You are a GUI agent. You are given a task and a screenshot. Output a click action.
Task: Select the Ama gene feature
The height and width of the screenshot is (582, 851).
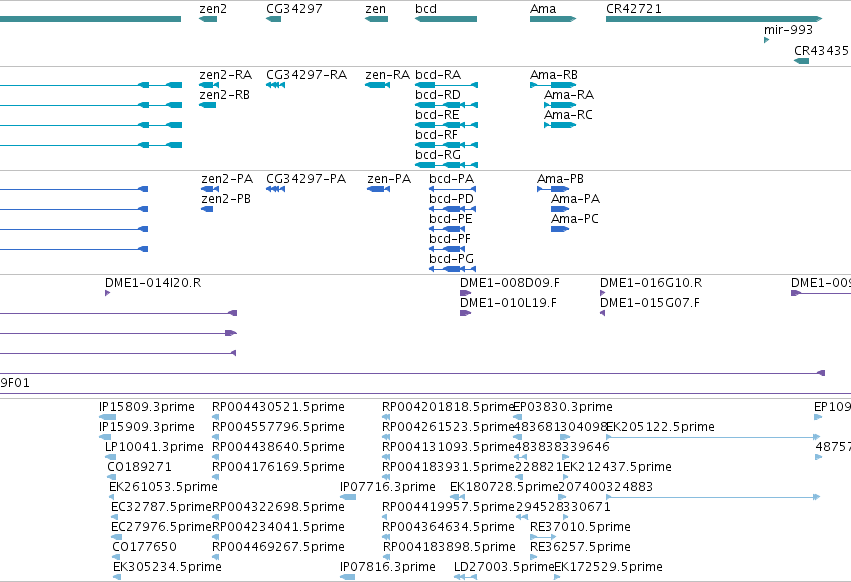click(x=553, y=19)
